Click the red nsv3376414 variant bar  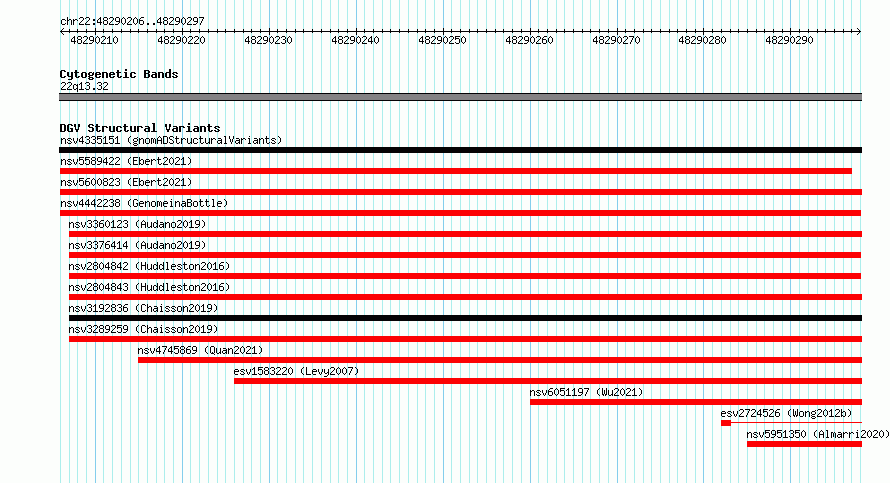click(x=465, y=255)
